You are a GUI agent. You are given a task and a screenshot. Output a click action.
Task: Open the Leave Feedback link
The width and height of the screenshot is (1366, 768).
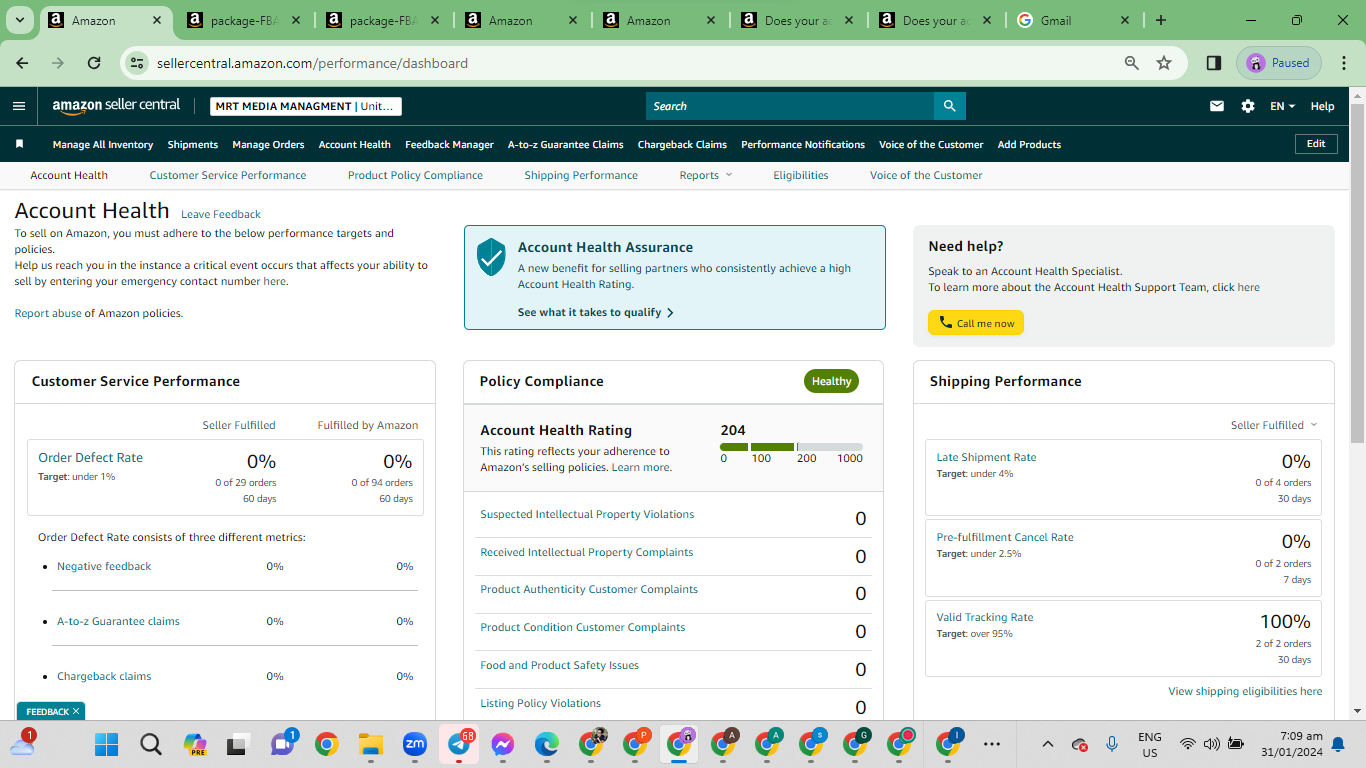221,214
